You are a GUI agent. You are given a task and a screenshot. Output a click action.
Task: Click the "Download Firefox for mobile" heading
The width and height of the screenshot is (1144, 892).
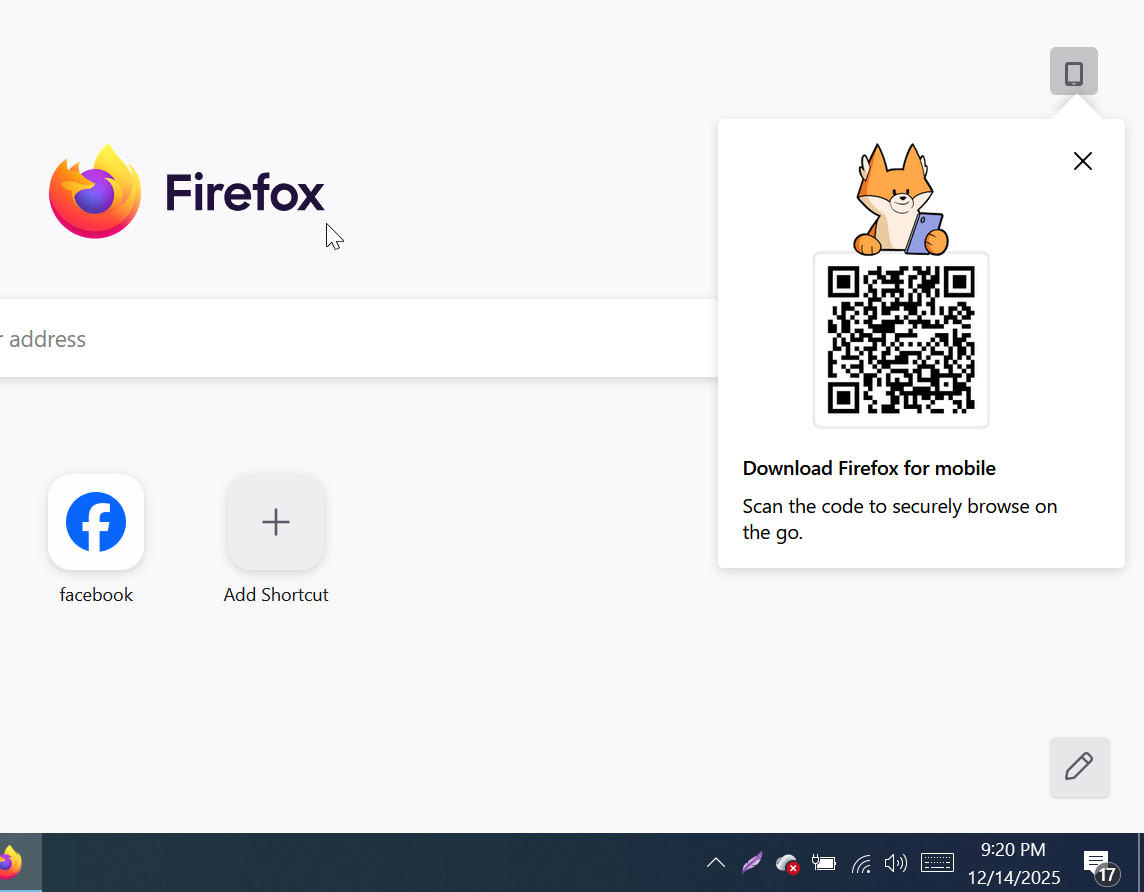[869, 468]
